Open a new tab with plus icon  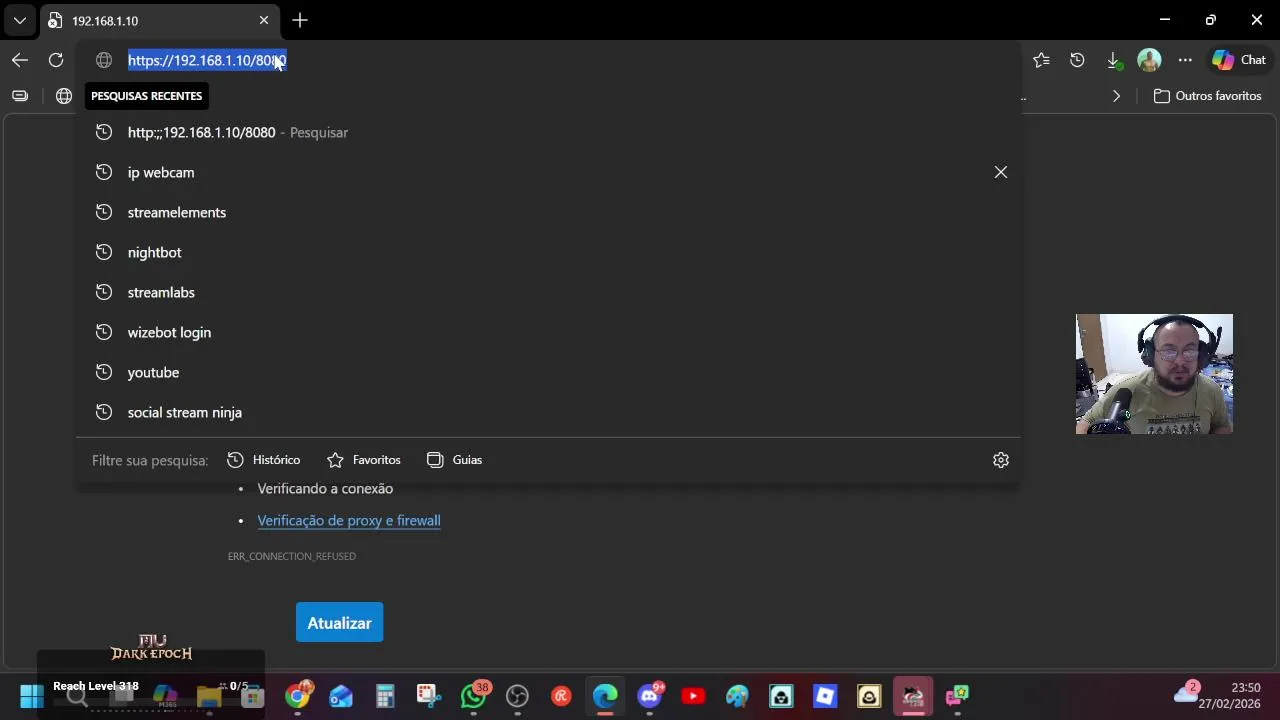[x=300, y=20]
